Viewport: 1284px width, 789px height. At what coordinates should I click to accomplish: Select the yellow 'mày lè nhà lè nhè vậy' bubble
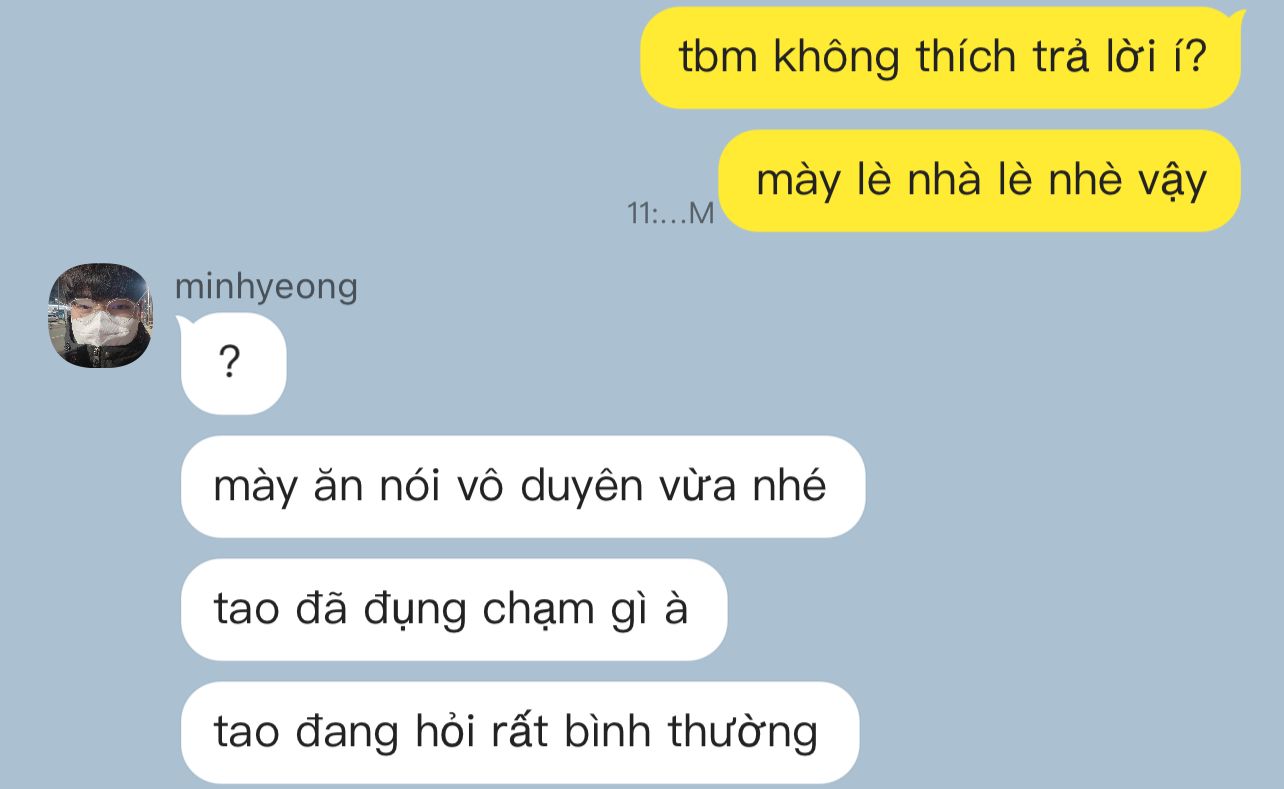coord(980,181)
